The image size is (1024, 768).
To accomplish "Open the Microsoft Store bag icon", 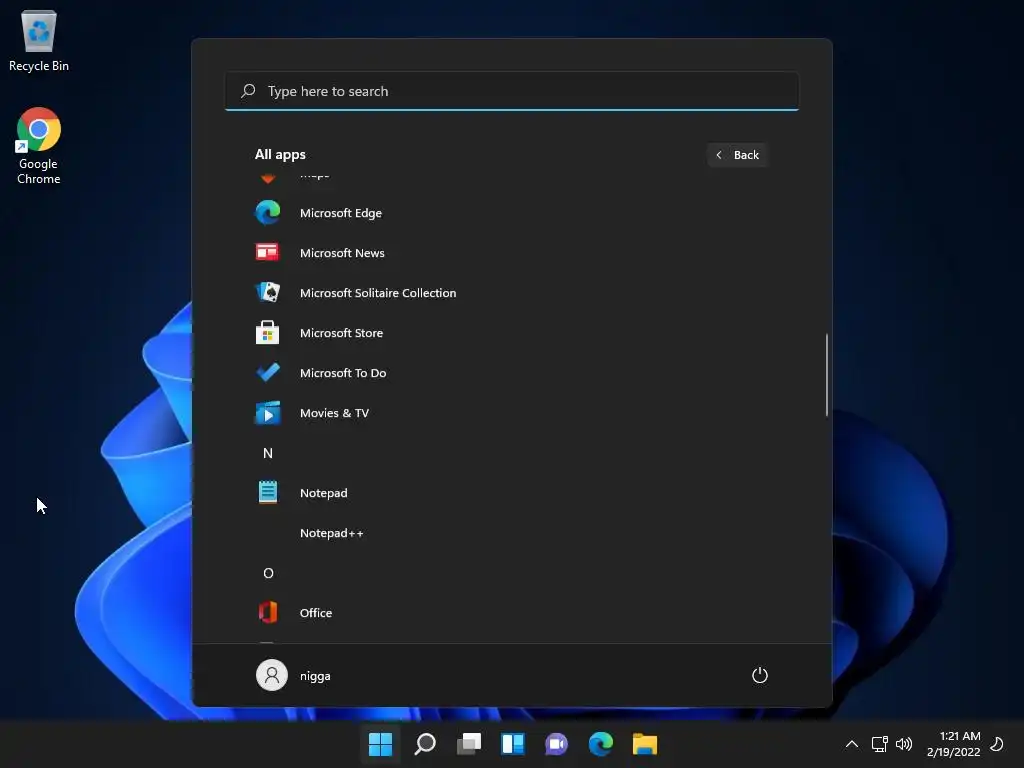I will (x=267, y=332).
